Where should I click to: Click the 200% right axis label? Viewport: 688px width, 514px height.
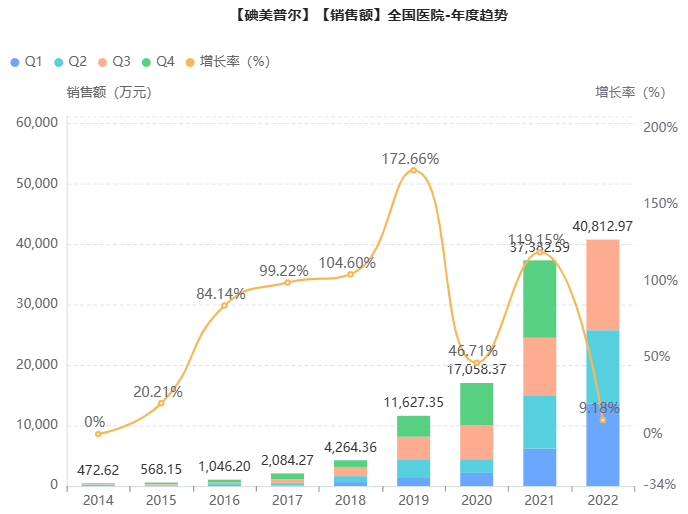(x=660, y=127)
